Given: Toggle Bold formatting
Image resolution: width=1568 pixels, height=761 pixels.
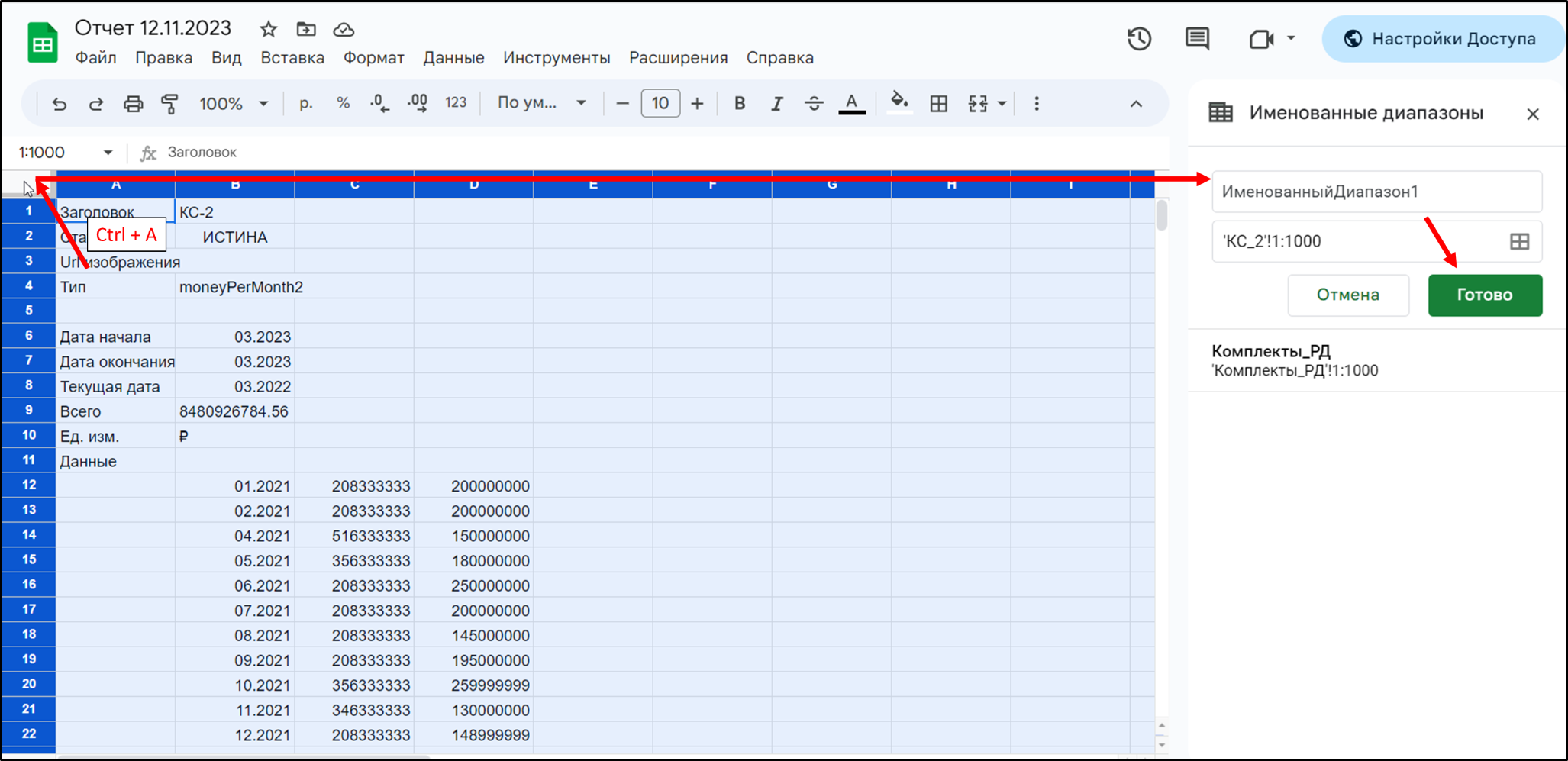Looking at the screenshot, I should point(740,103).
